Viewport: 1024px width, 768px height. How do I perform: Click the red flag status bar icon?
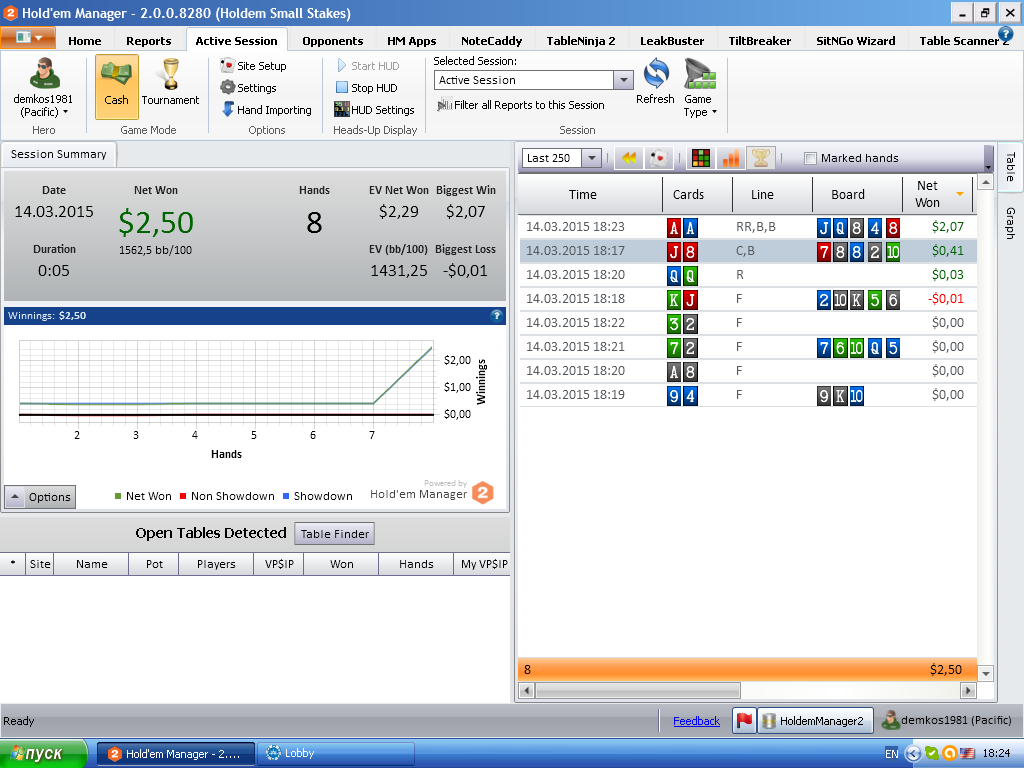pos(744,720)
